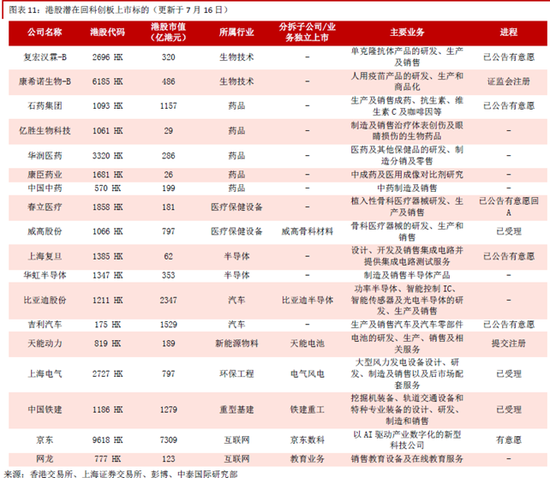The image size is (550, 478).
Task: Select the 康臣药业 company name cell
Action: [45, 175]
